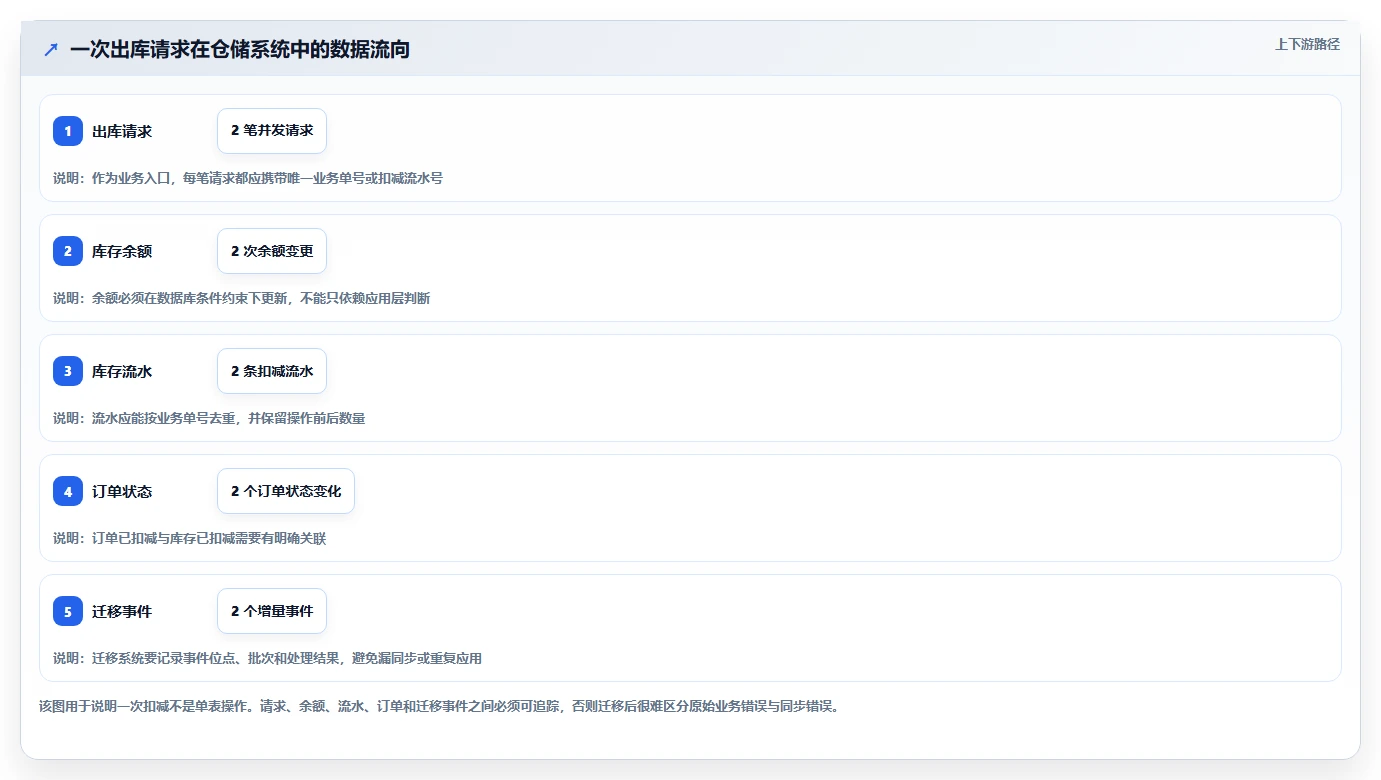
Task: Select the '迁移事件' step label
Action: [122, 611]
